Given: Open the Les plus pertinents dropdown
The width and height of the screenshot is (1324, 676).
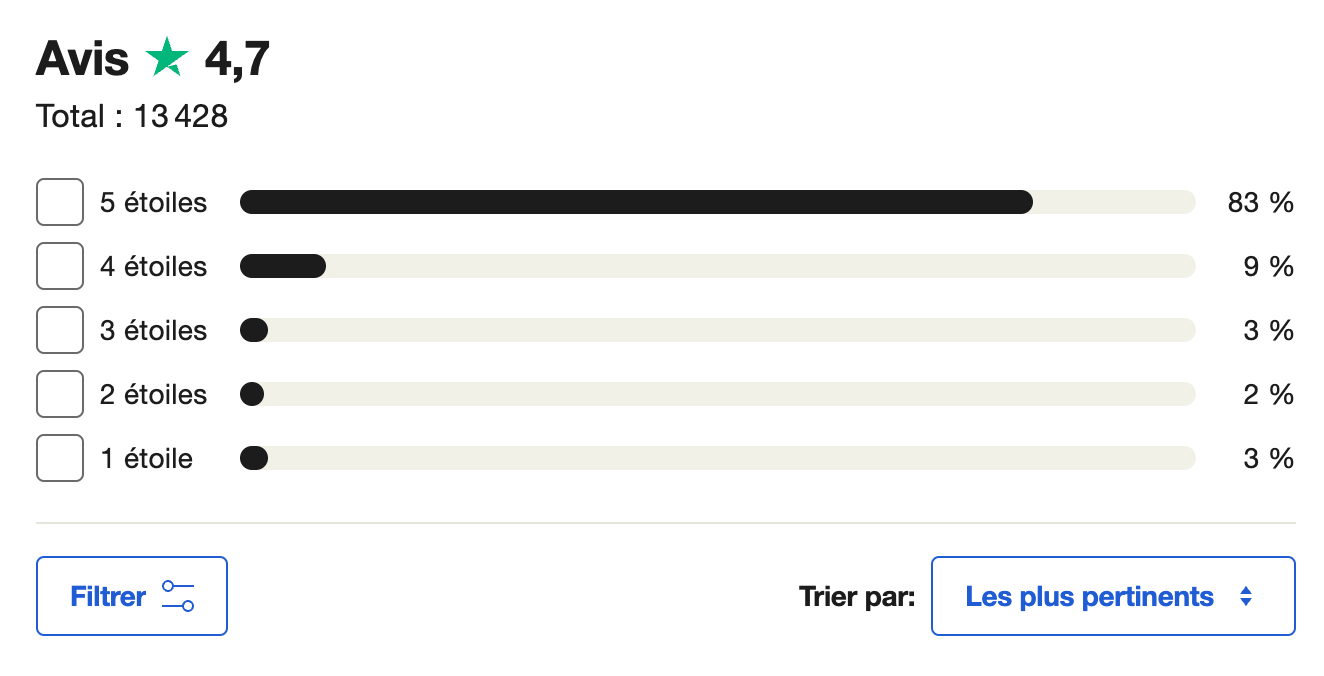Looking at the screenshot, I should (1113, 596).
